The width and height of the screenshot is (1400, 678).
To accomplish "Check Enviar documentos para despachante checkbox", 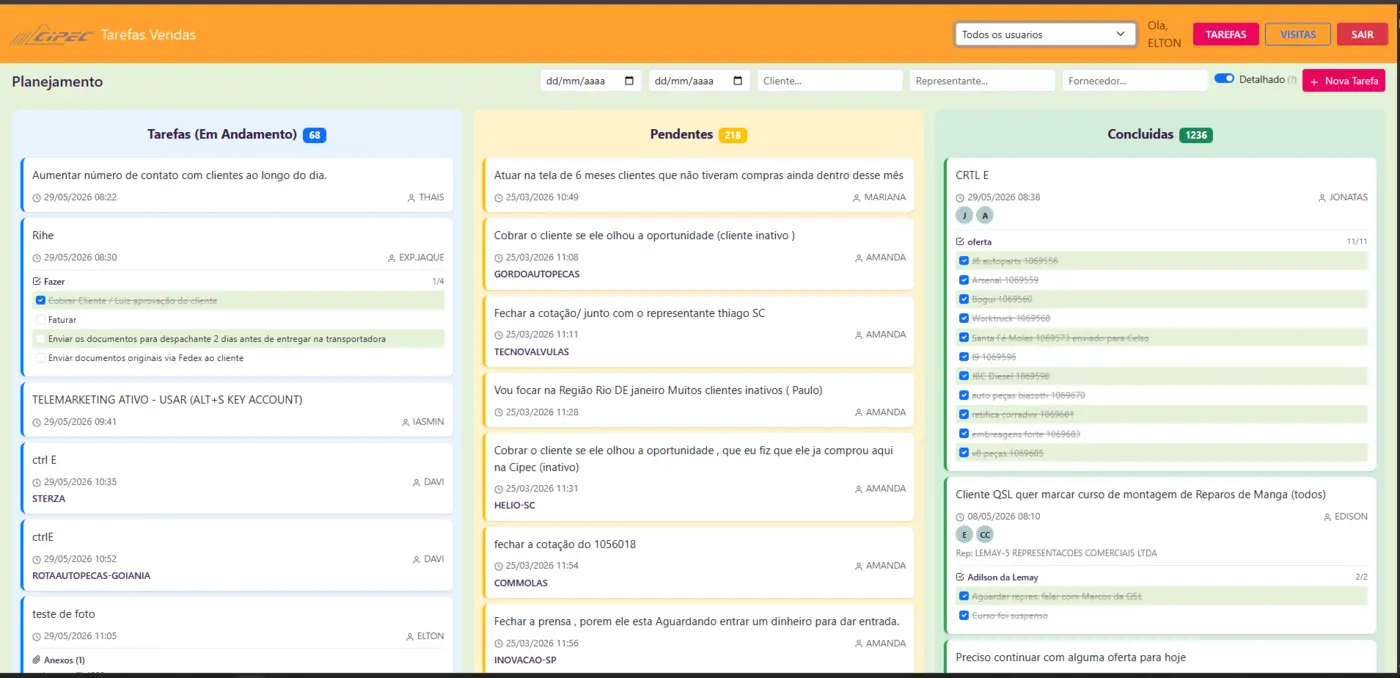I will [40, 339].
